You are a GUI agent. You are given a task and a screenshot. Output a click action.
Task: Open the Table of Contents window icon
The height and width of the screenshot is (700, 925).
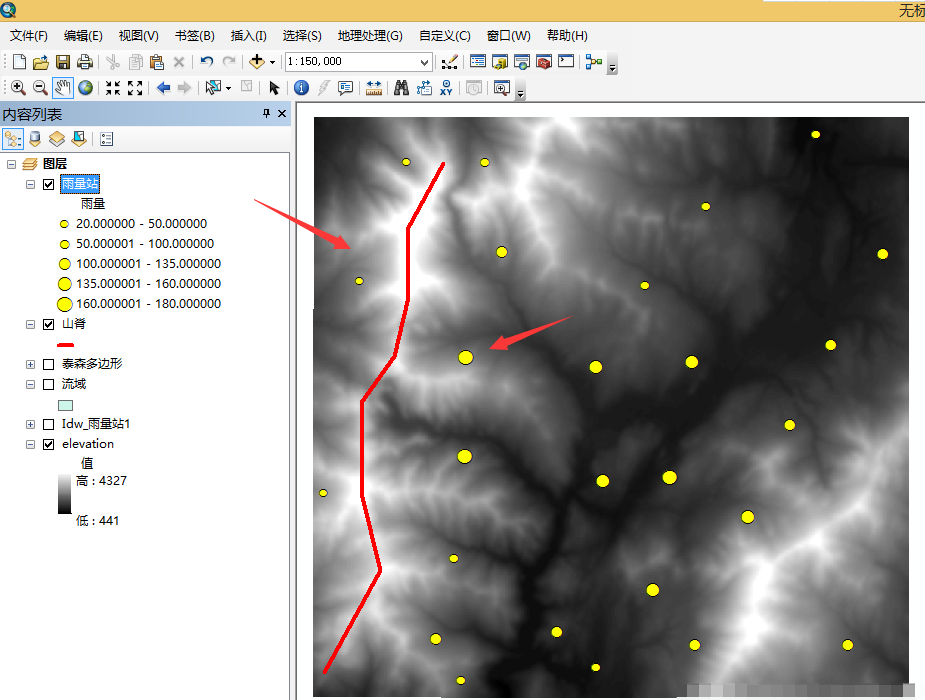click(478, 61)
